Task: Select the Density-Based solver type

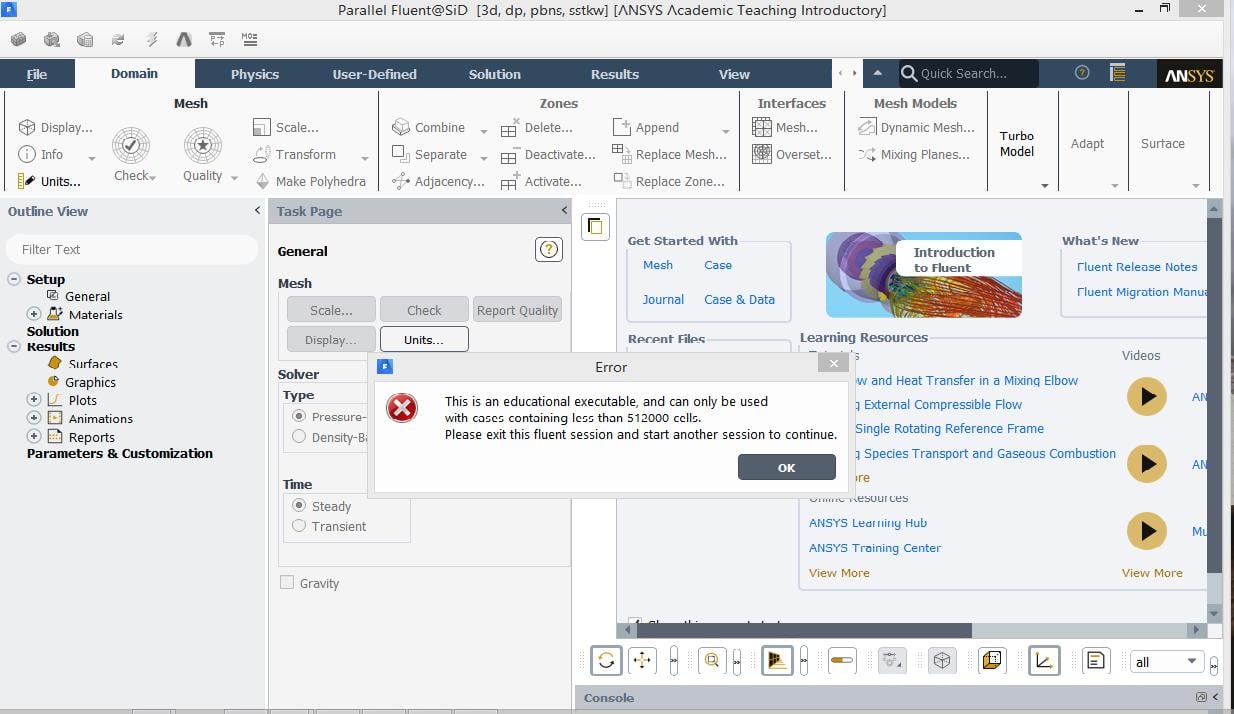Action: (299, 437)
